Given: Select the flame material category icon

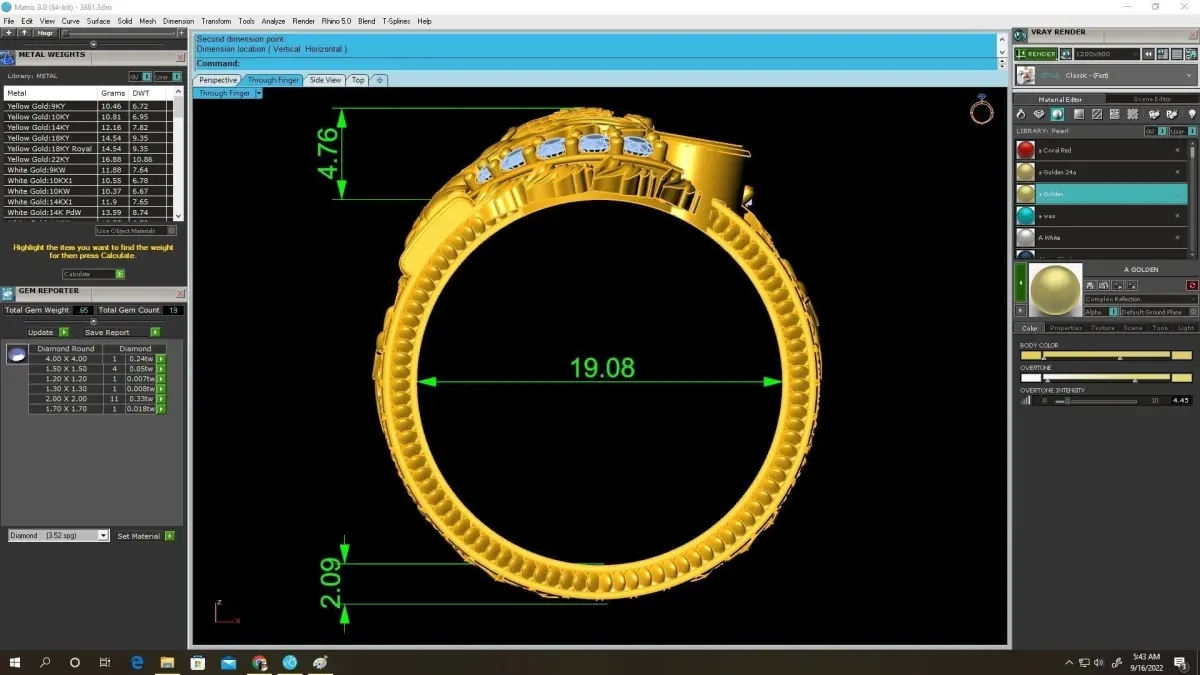Looking at the screenshot, I should point(1022,115).
